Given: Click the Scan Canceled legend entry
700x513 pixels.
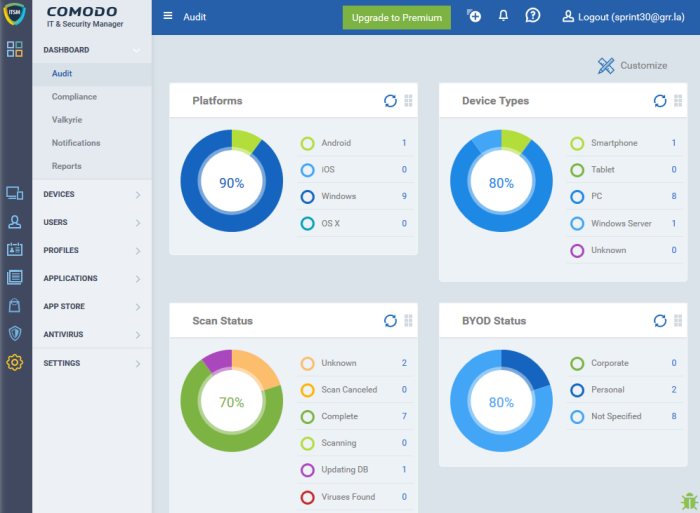Looking at the screenshot, I should [x=349, y=389].
